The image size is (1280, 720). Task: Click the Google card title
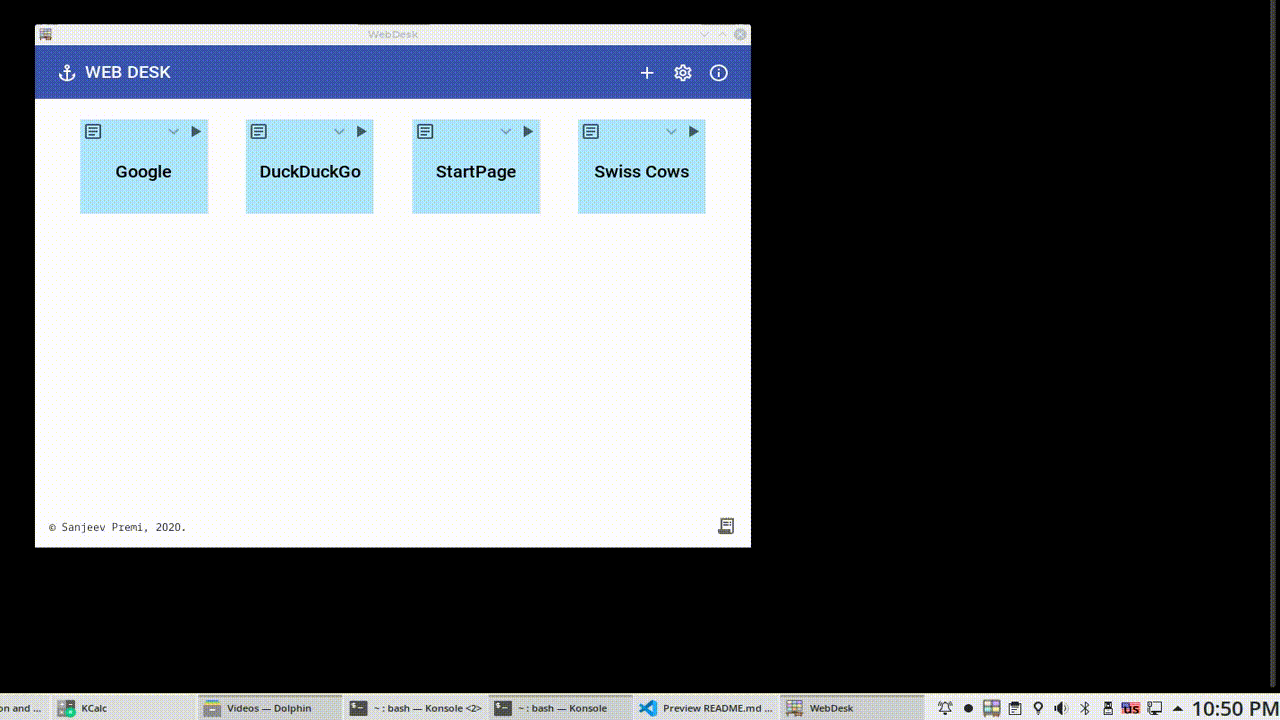coord(144,172)
